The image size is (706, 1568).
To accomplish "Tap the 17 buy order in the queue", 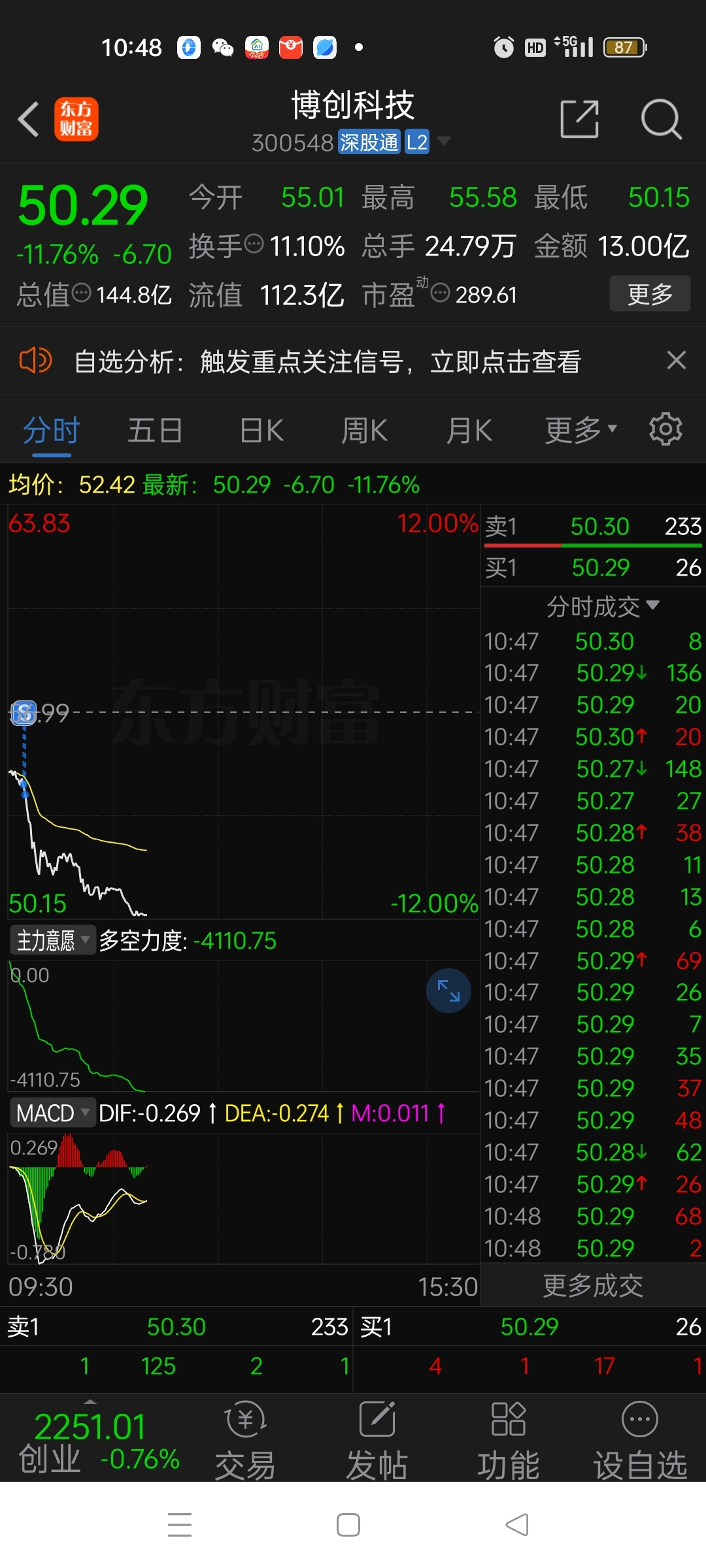I will point(605,1366).
